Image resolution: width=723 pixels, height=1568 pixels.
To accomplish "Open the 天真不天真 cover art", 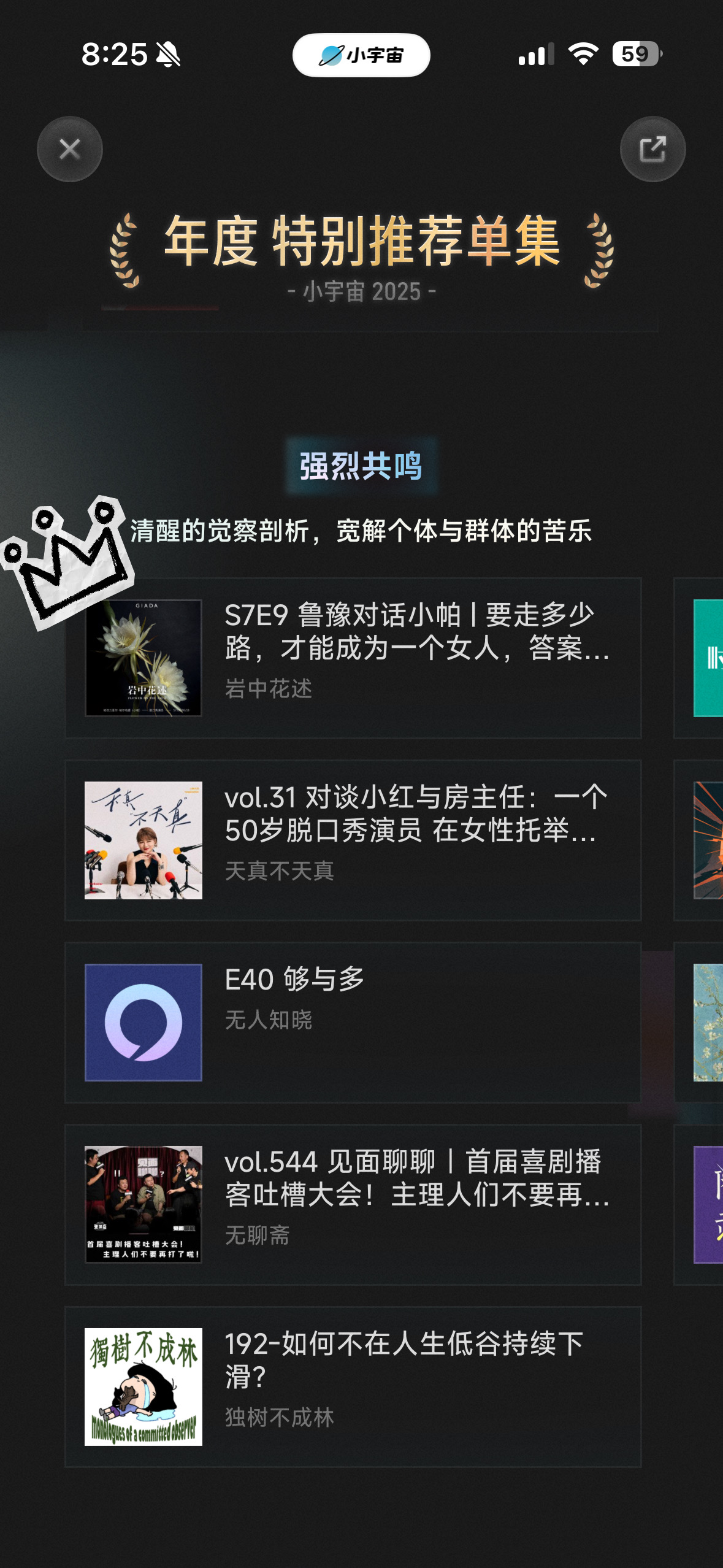I will click(143, 840).
